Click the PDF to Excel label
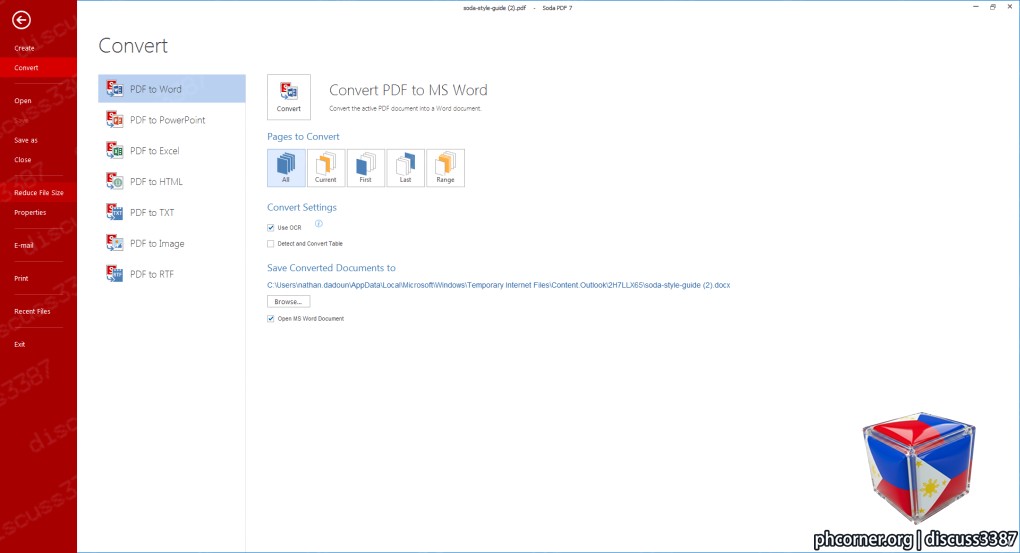1020x553 pixels. coord(155,151)
